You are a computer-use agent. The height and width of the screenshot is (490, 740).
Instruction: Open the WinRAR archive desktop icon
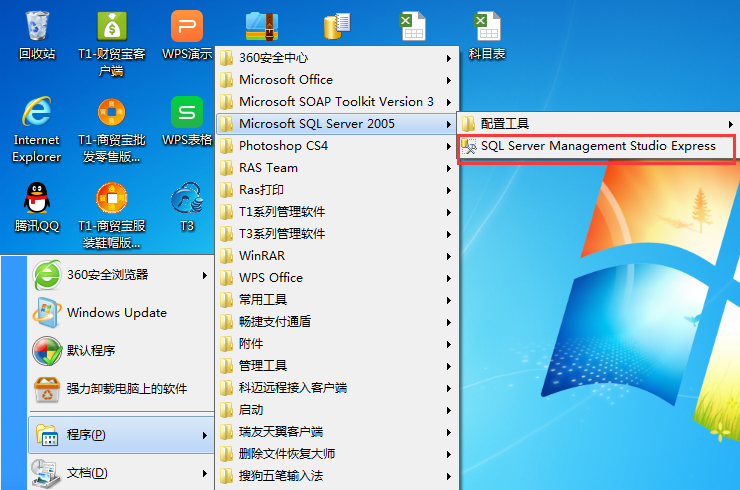point(262,26)
